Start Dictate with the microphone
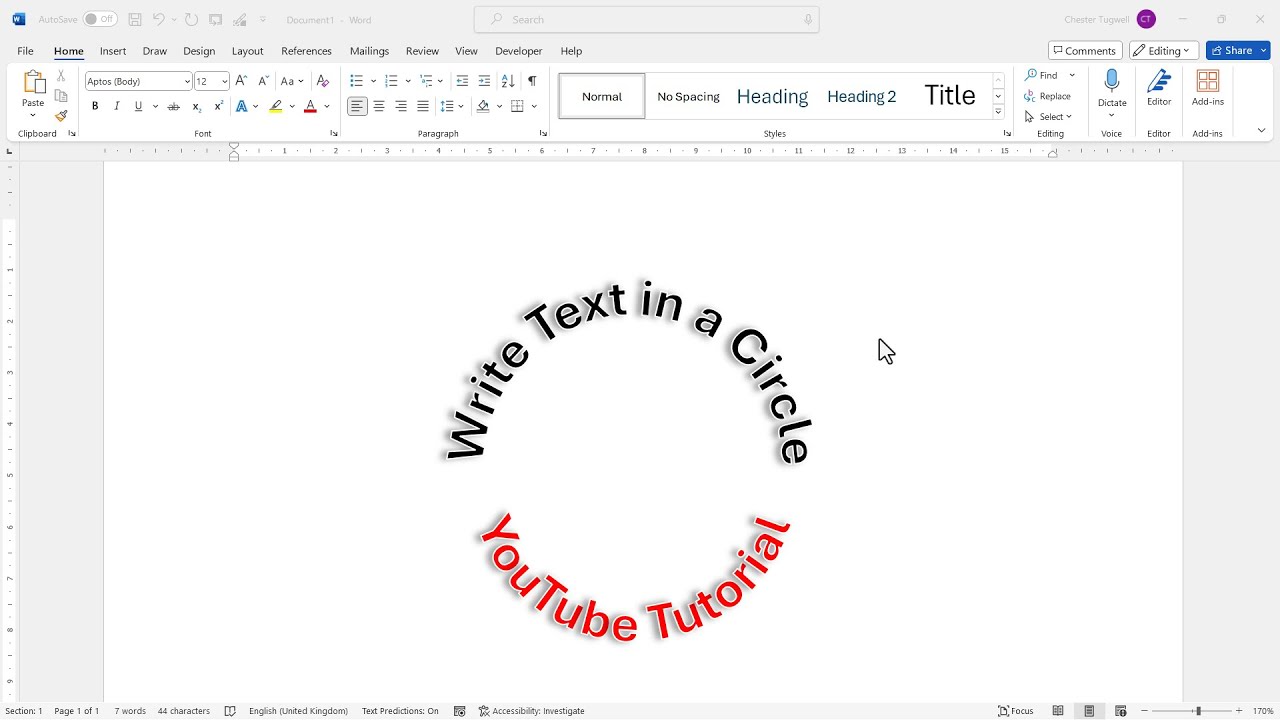 (1112, 88)
